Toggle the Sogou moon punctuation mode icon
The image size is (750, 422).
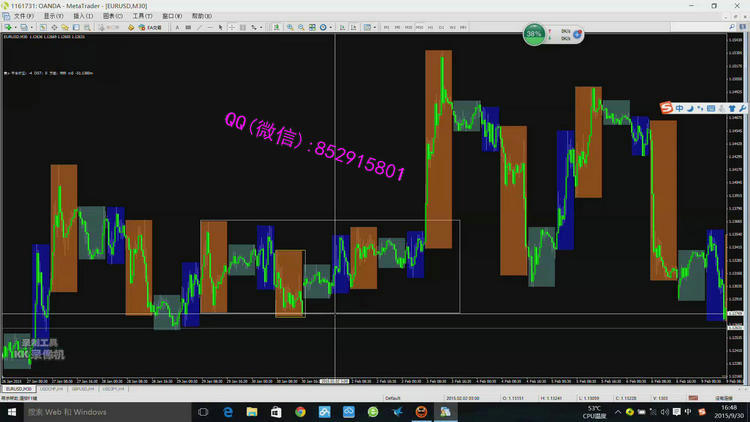(692, 108)
